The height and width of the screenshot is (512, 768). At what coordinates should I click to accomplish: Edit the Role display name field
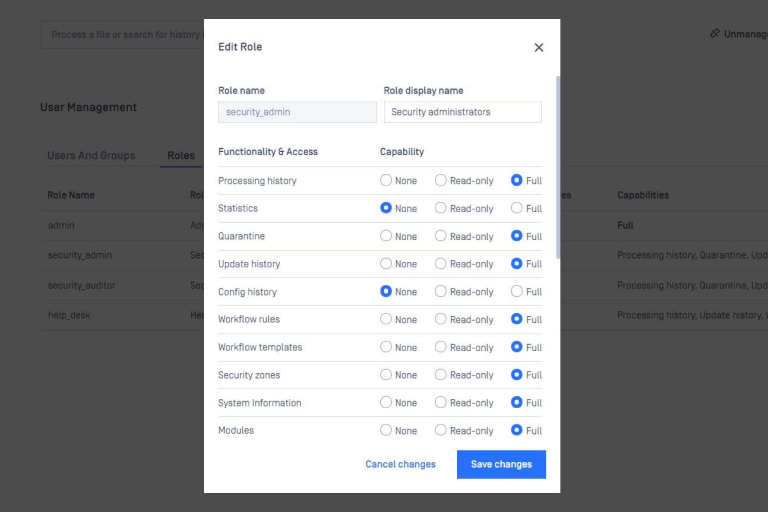462,112
